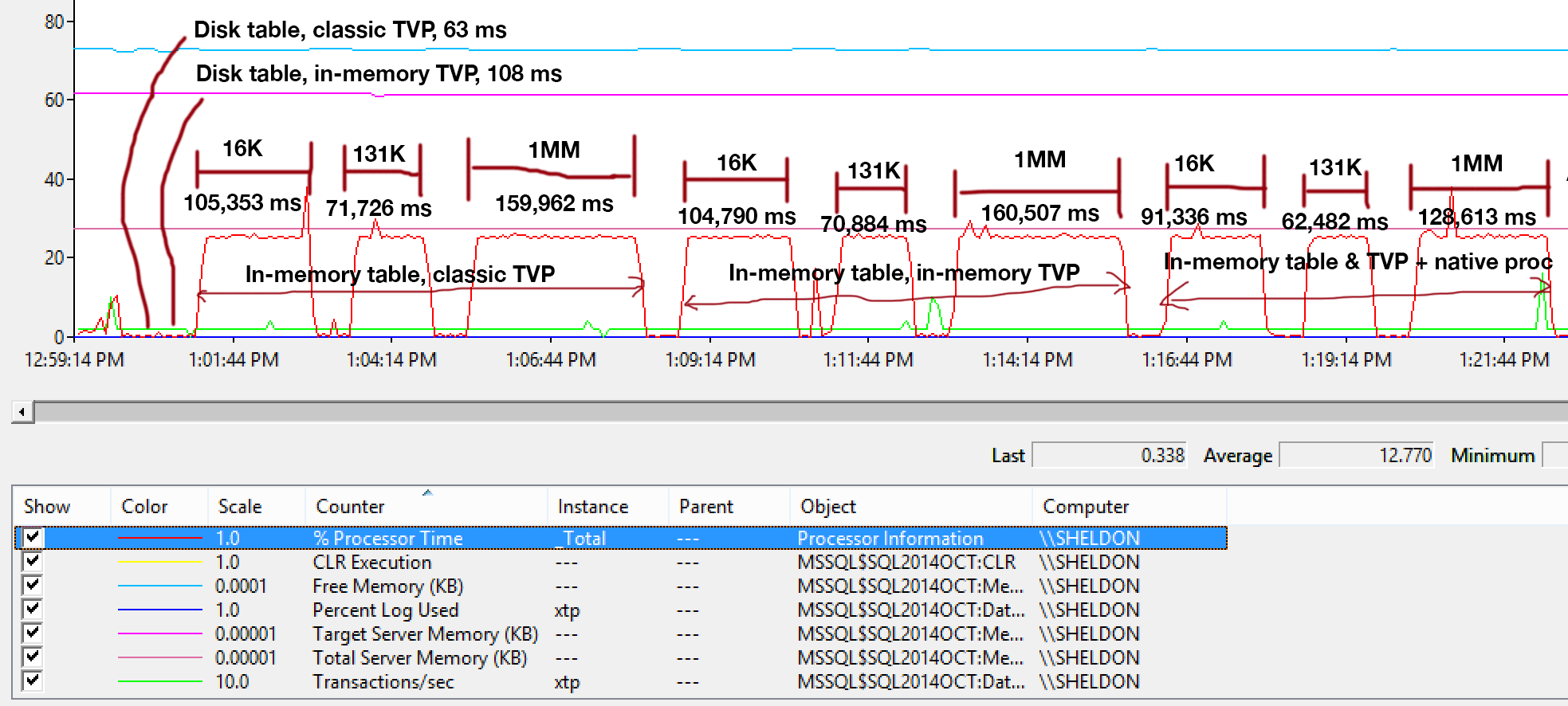Click the Instance column header
This screenshot has height=706, width=1568.
pos(592,507)
